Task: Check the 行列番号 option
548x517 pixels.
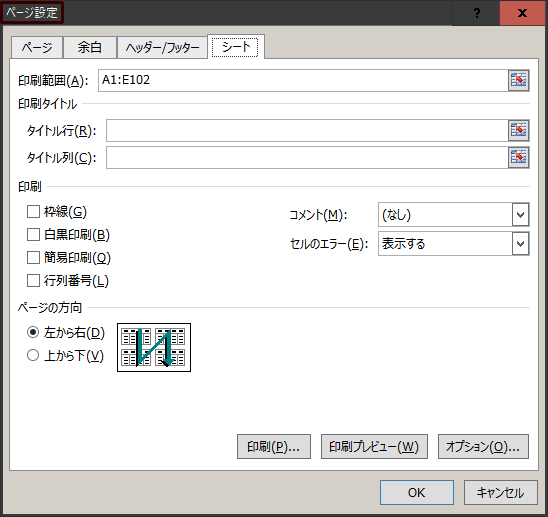Action: pyautogui.click(x=33, y=280)
